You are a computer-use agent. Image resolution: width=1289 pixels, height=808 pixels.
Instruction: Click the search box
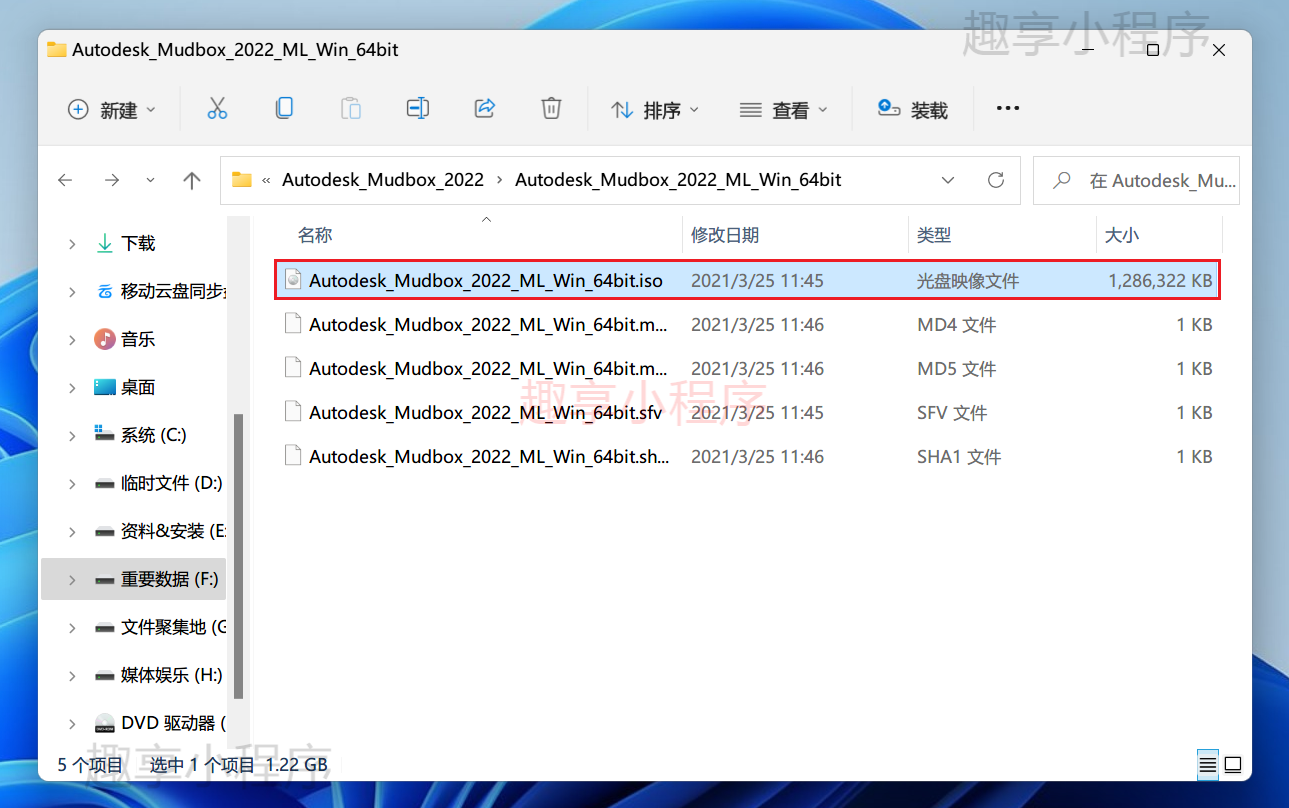click(1136, 180)
